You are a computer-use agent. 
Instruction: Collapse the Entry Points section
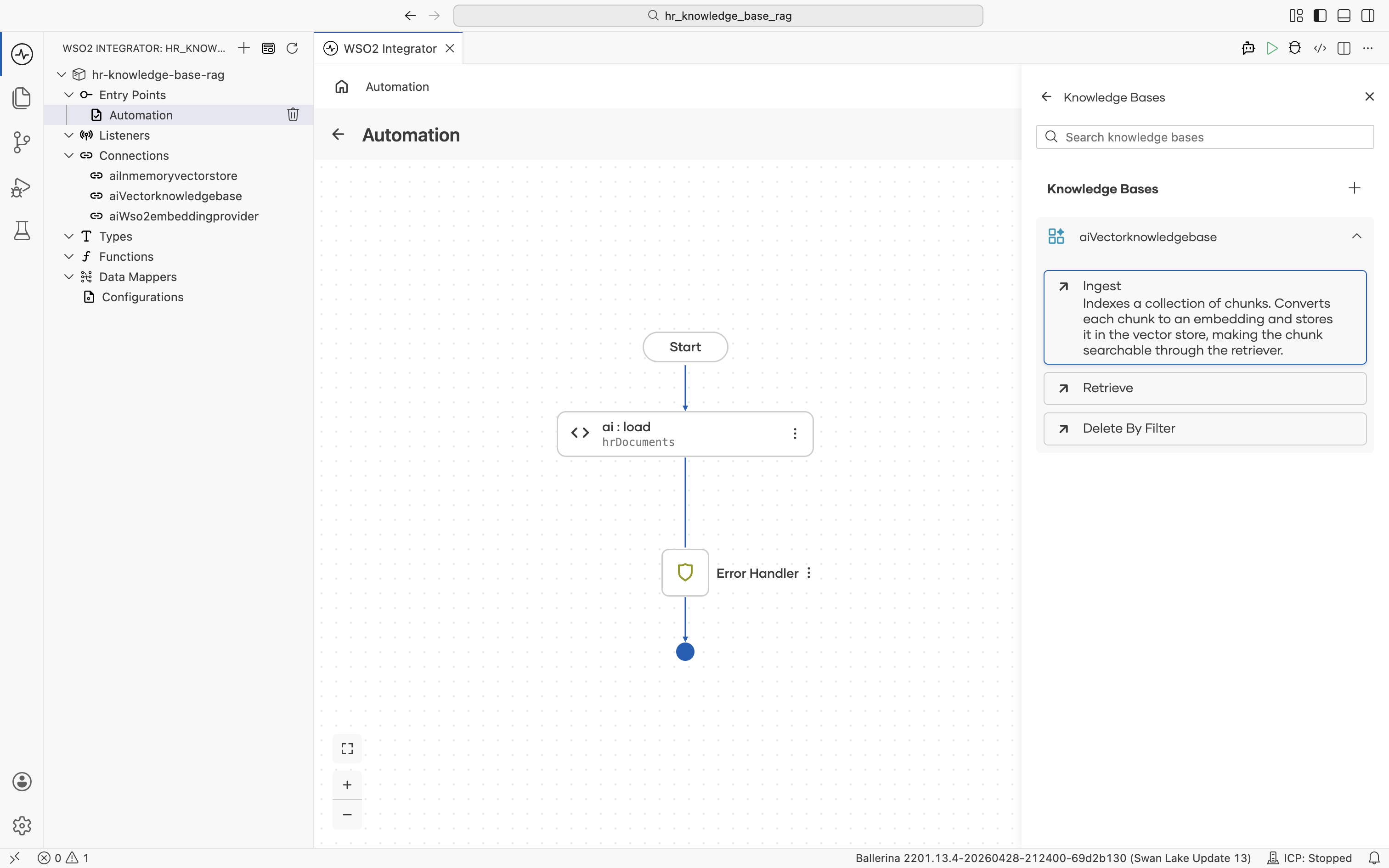[x=69, y=95]
